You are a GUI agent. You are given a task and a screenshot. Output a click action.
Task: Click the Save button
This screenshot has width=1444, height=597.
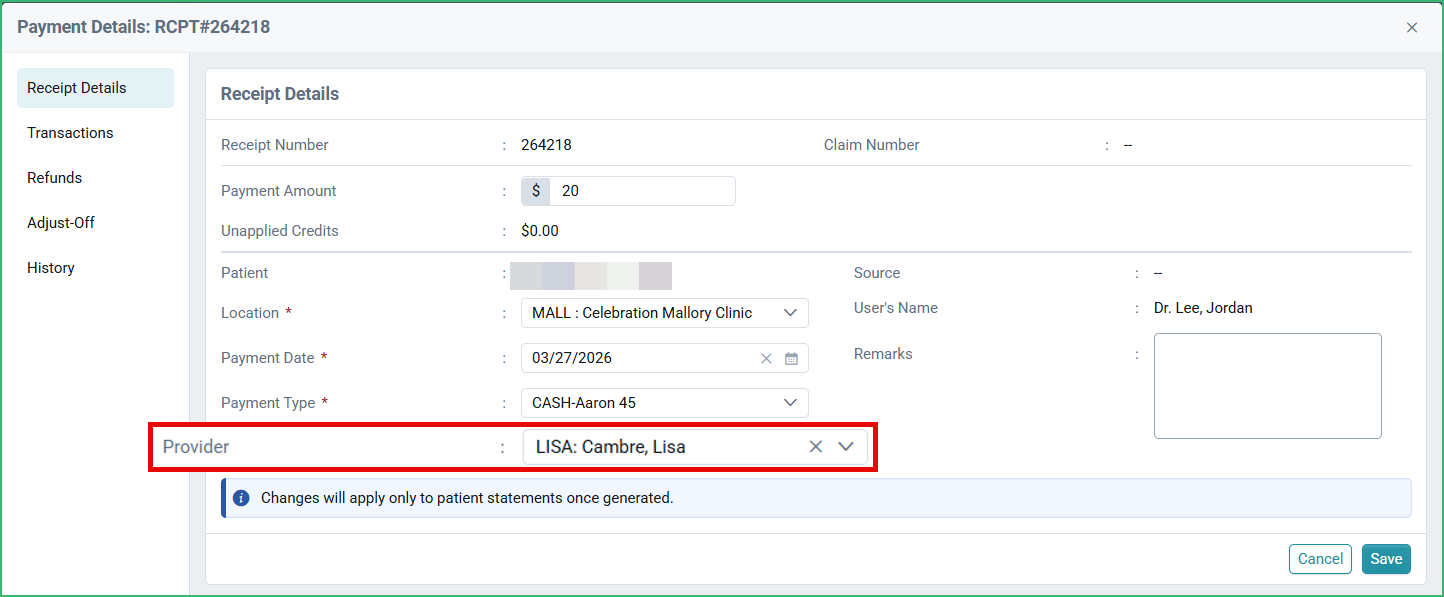pos(1386,559)
